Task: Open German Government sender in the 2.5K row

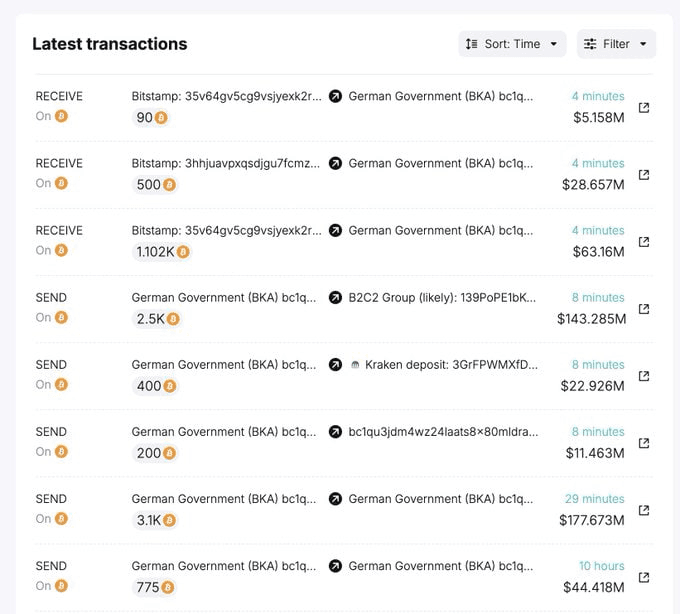Action: (x=224, y=297)
